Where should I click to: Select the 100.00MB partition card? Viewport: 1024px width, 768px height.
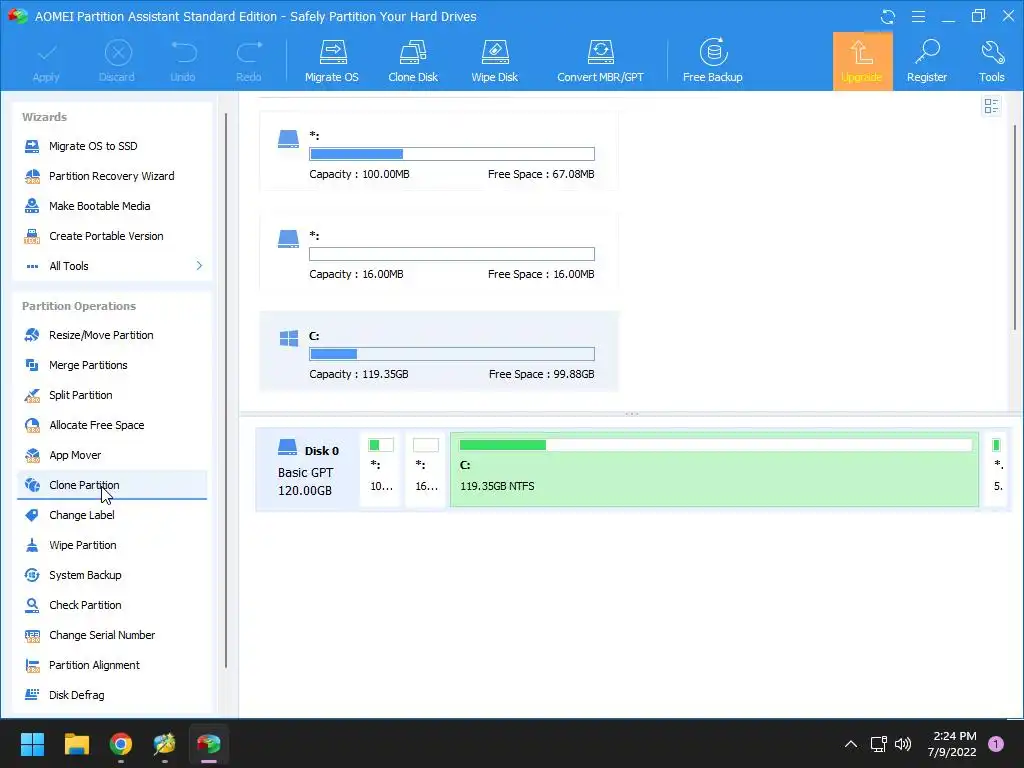click(439, 152)
